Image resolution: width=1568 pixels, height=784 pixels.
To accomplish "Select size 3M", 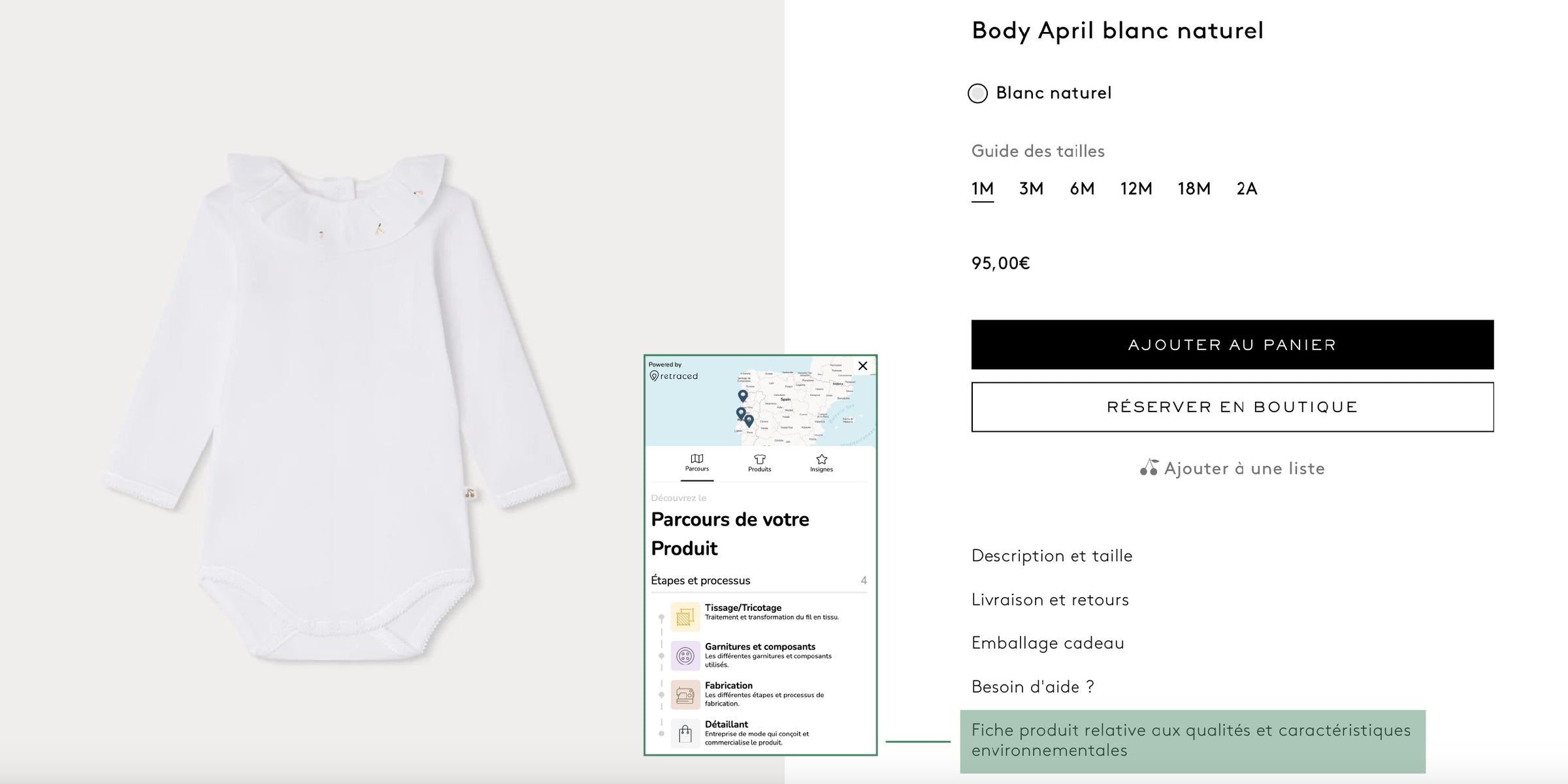I will [x=1031, y=189].
